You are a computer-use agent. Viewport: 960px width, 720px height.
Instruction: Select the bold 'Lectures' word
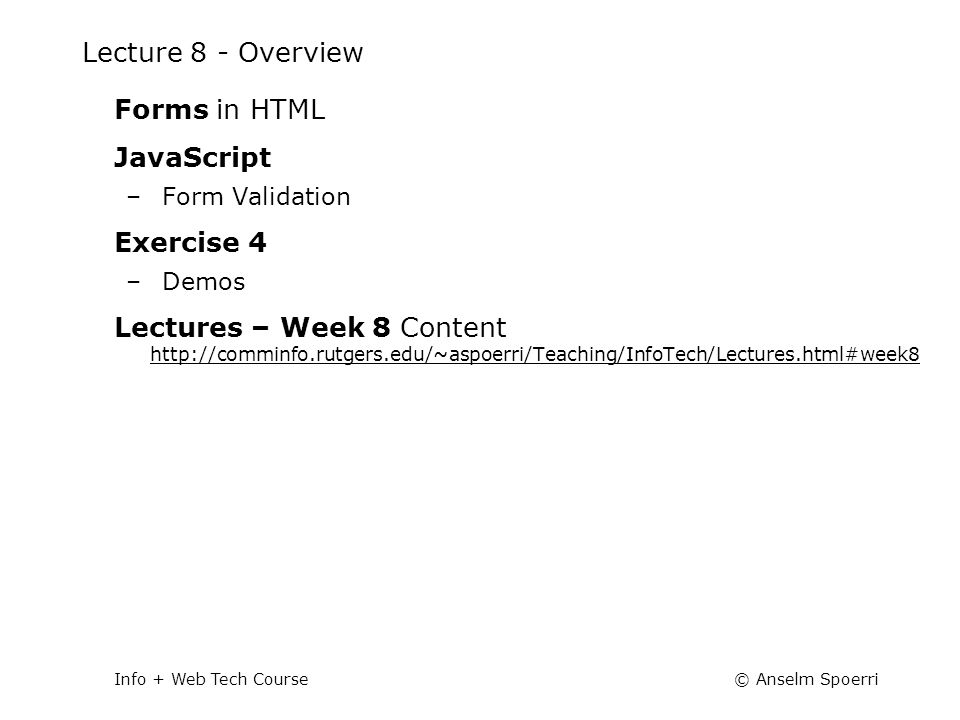pyautogui.click(x=179, y=328)
